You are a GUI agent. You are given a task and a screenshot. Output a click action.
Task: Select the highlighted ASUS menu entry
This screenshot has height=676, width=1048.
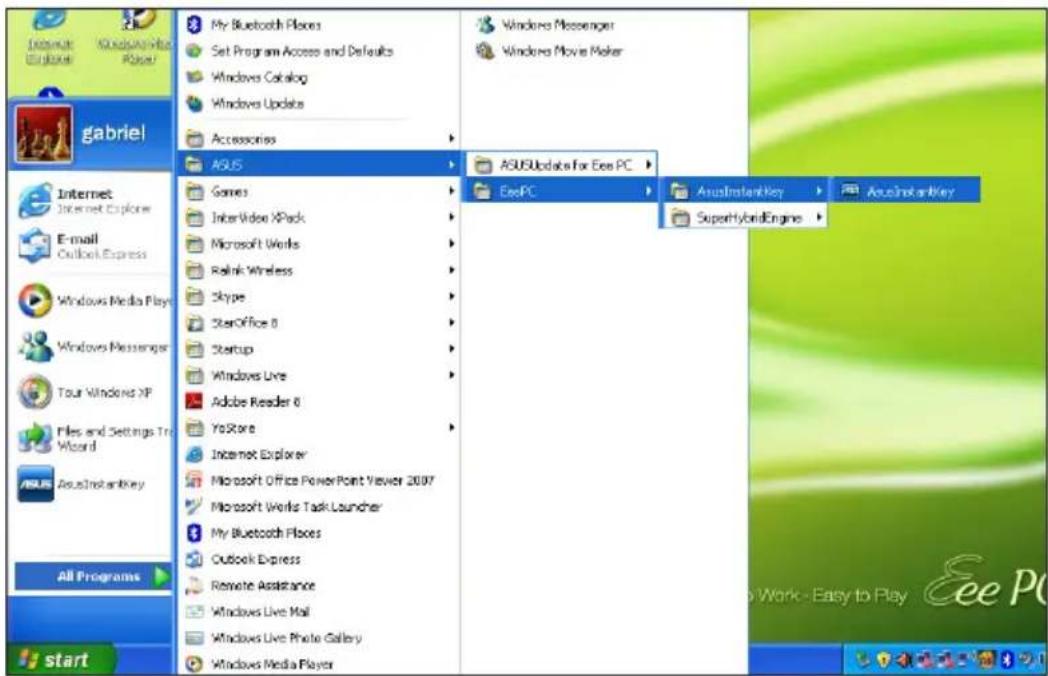[319, 164]
